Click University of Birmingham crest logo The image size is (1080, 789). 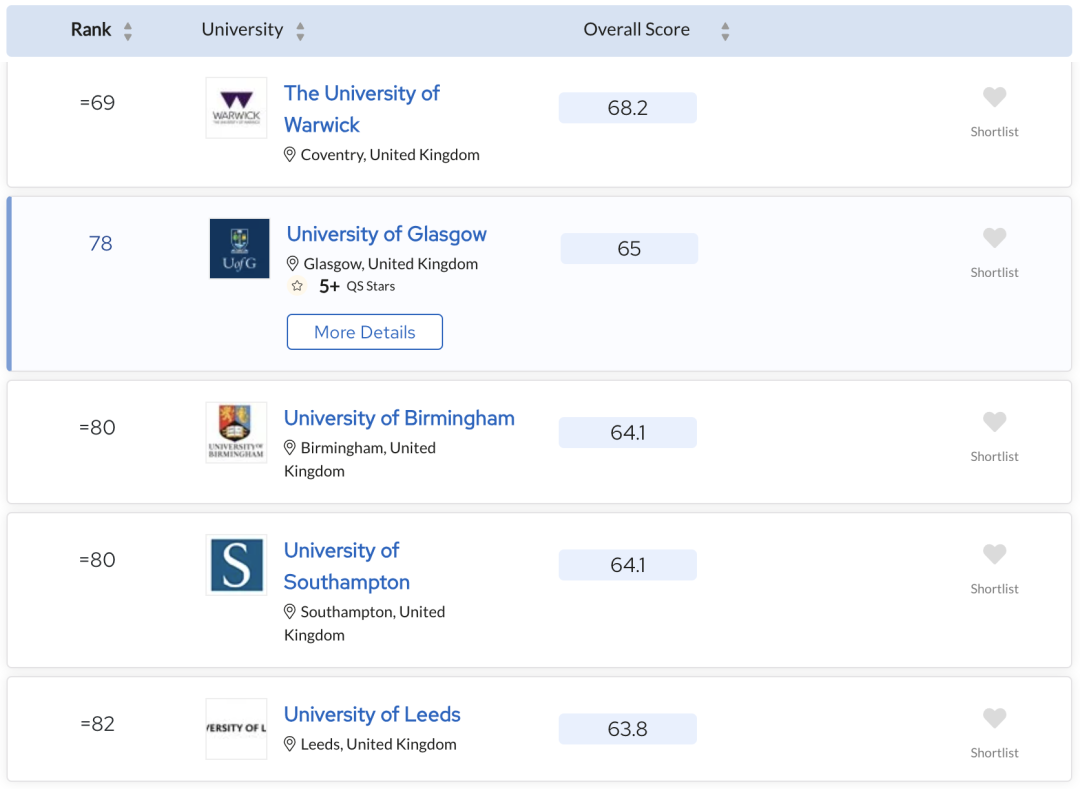(x=236, y=432)
